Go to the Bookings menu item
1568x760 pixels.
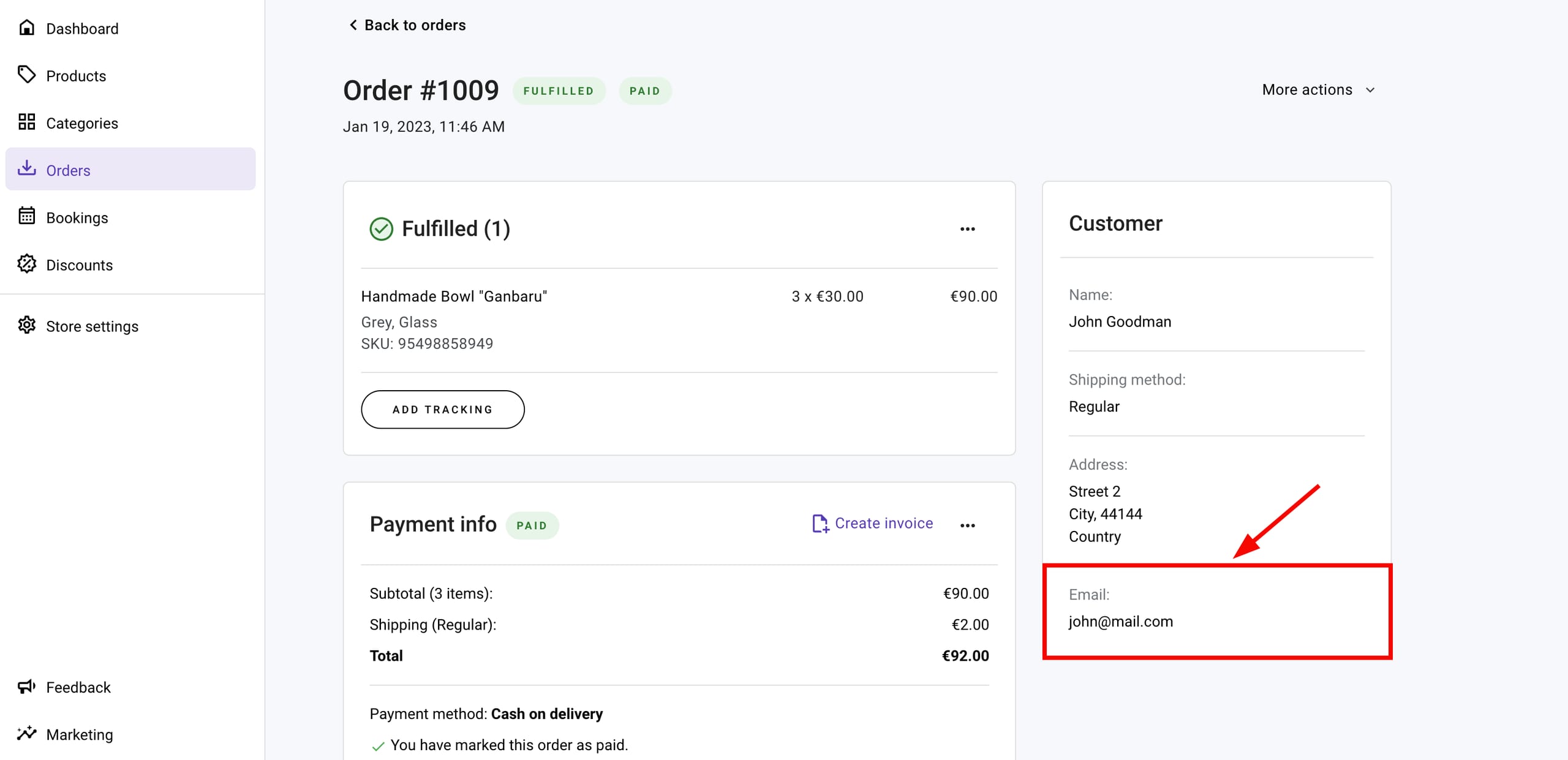[x=77, y=218]
